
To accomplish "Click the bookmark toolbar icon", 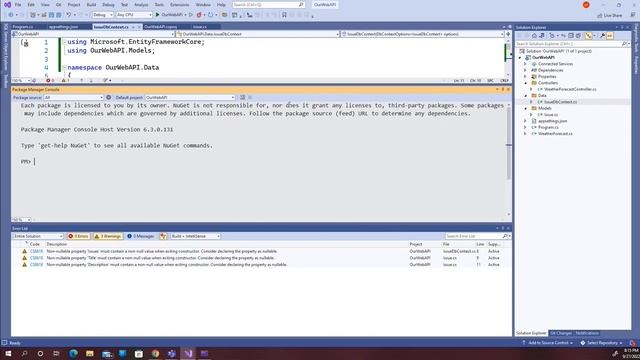I will [284, 15].
